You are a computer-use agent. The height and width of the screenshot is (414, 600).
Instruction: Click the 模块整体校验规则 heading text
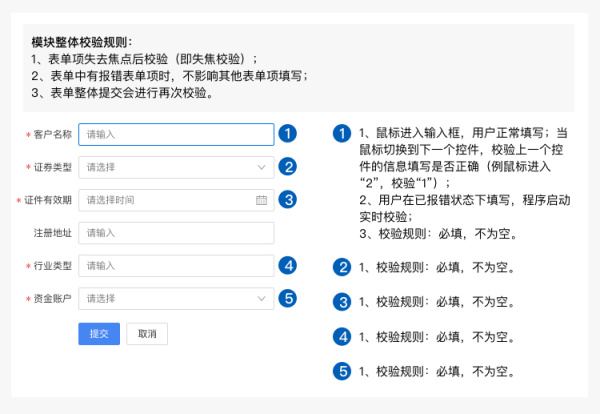pos(82,42)
